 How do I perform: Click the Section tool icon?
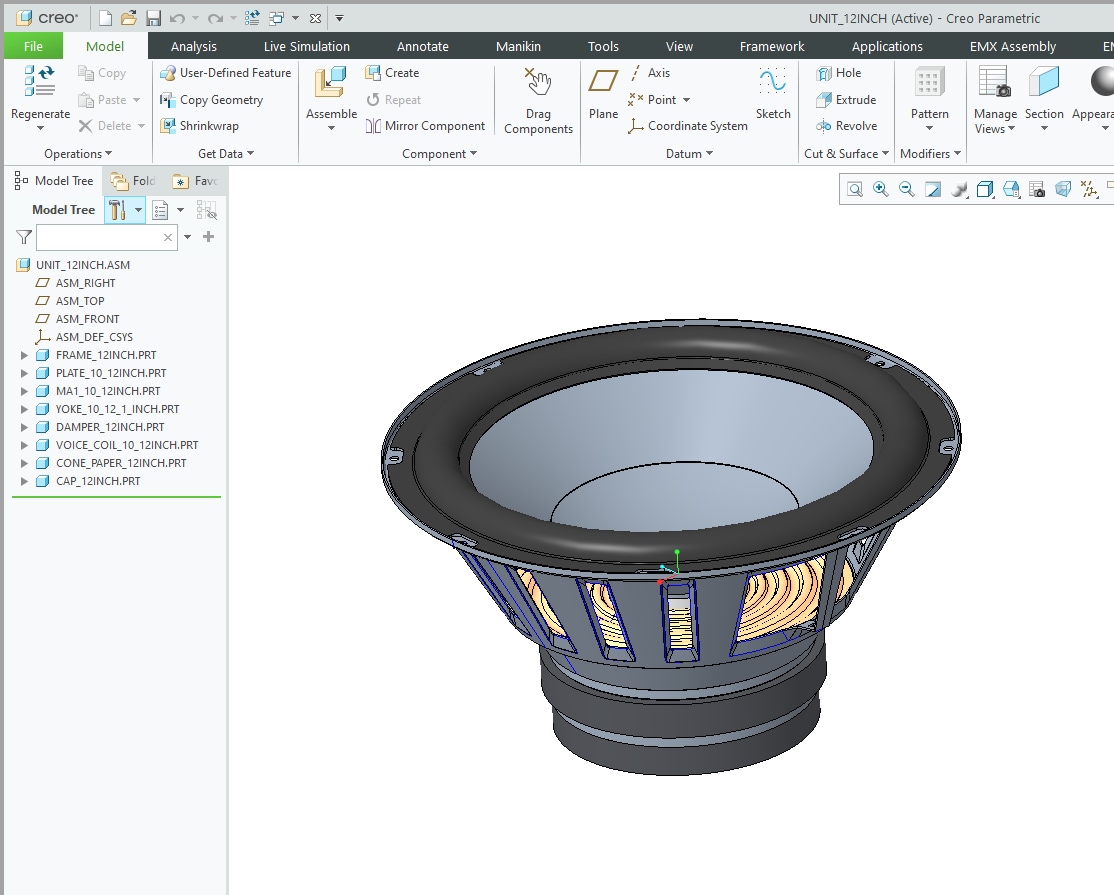click(x=1044, y=81)
